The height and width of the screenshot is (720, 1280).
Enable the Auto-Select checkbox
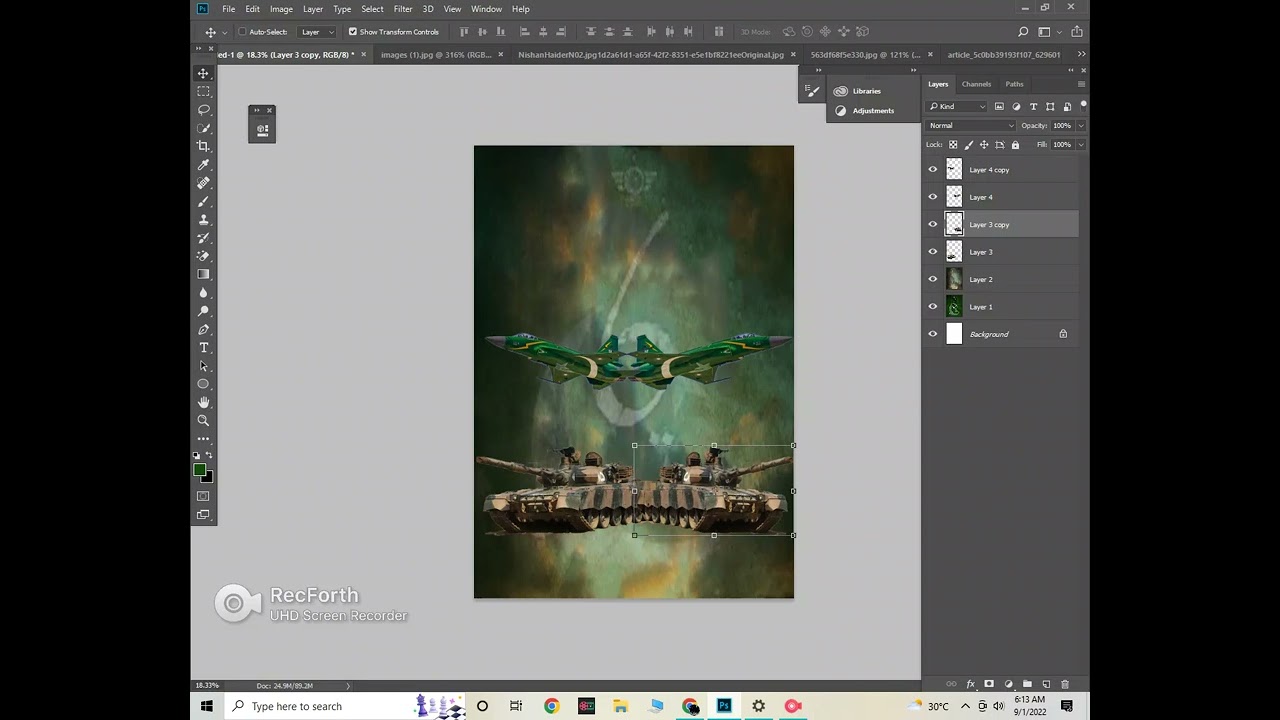pyautogui.click(x=242, y=32)
